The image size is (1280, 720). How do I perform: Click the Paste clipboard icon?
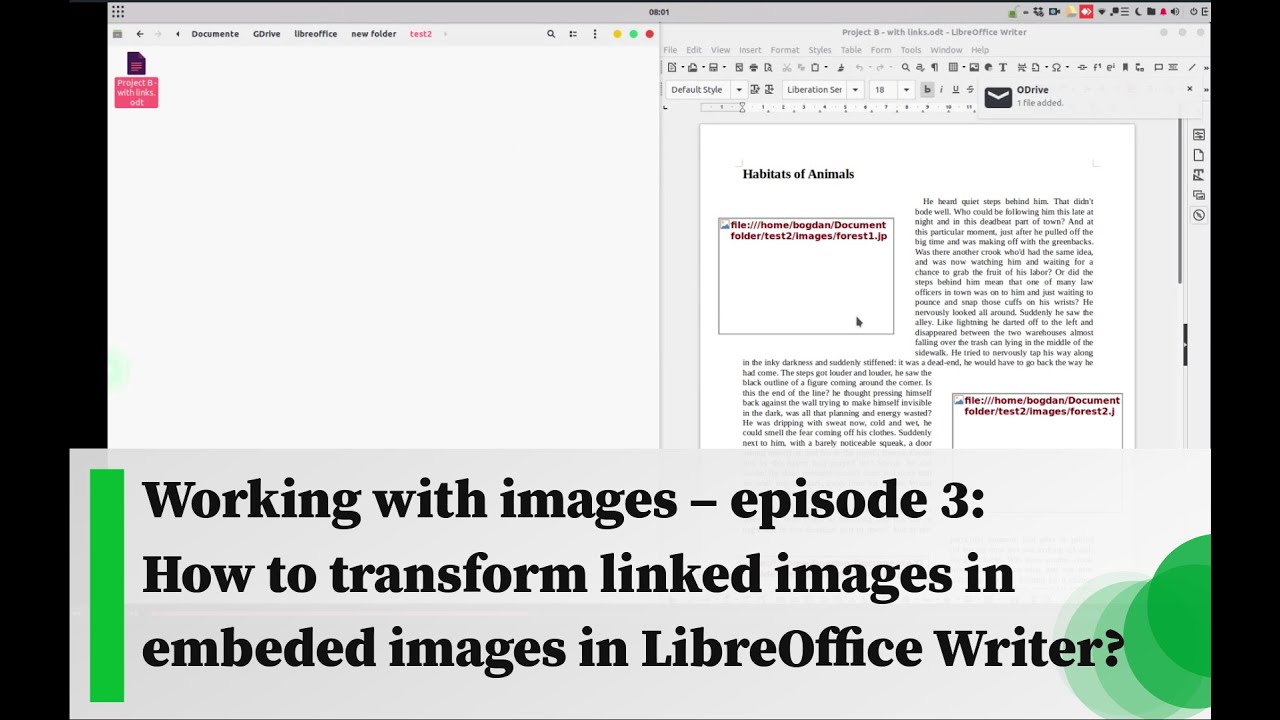[815, 67]
